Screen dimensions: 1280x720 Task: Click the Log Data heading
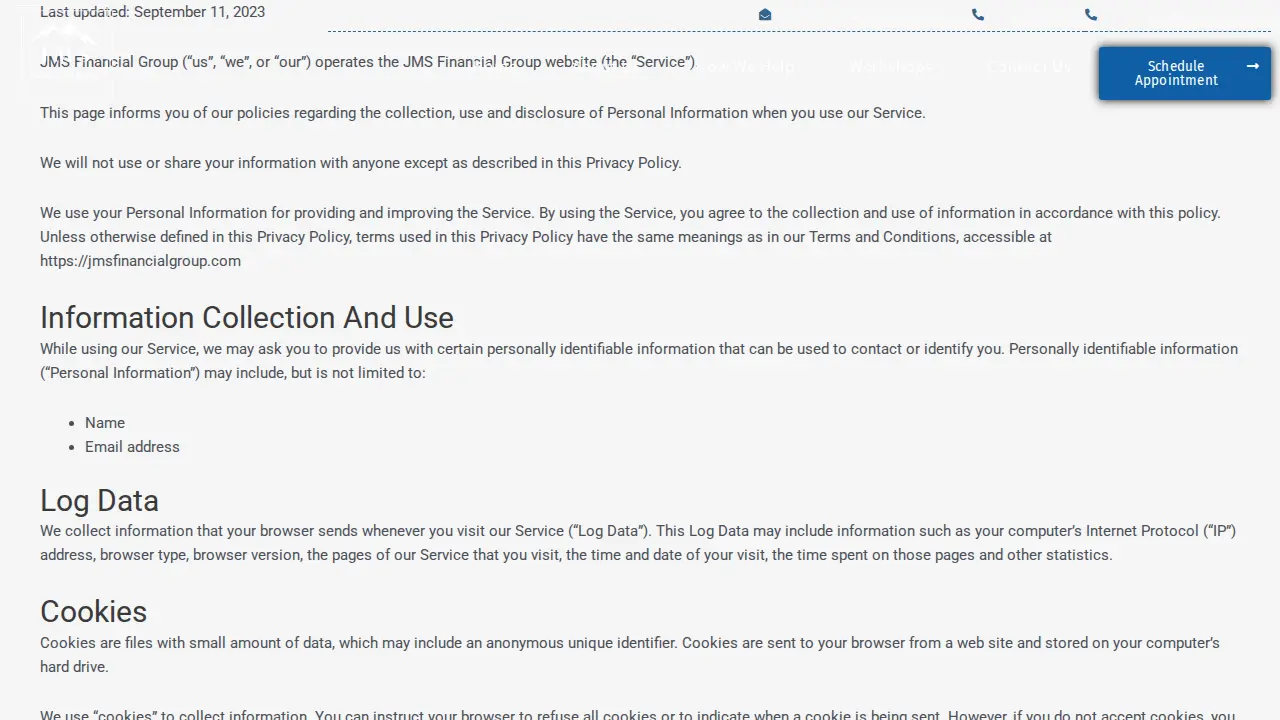tap(99, 500)
